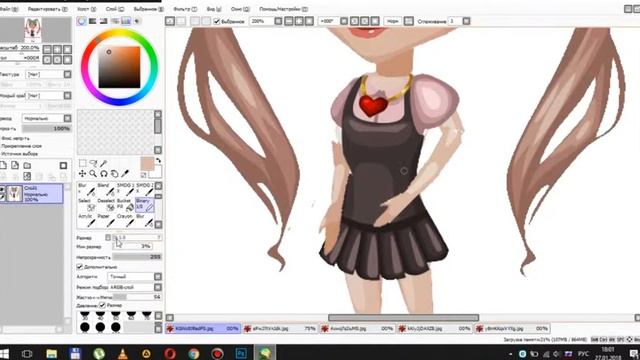This screenshot has height=360, width=640.
Task: Open the Сглаживание value dropdown
Action: click(466, 21)
